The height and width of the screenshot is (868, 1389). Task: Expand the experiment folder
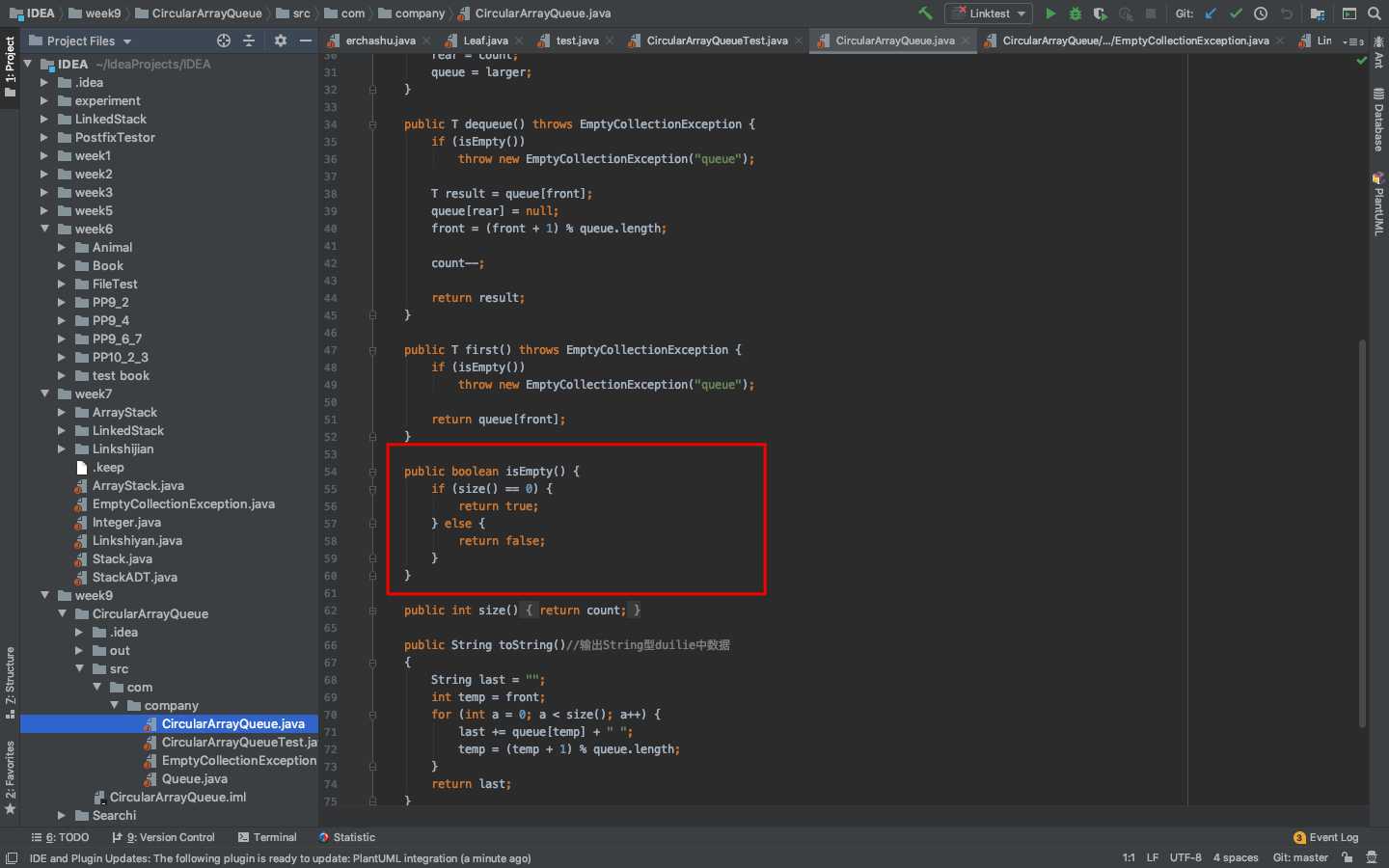(43, 101)
